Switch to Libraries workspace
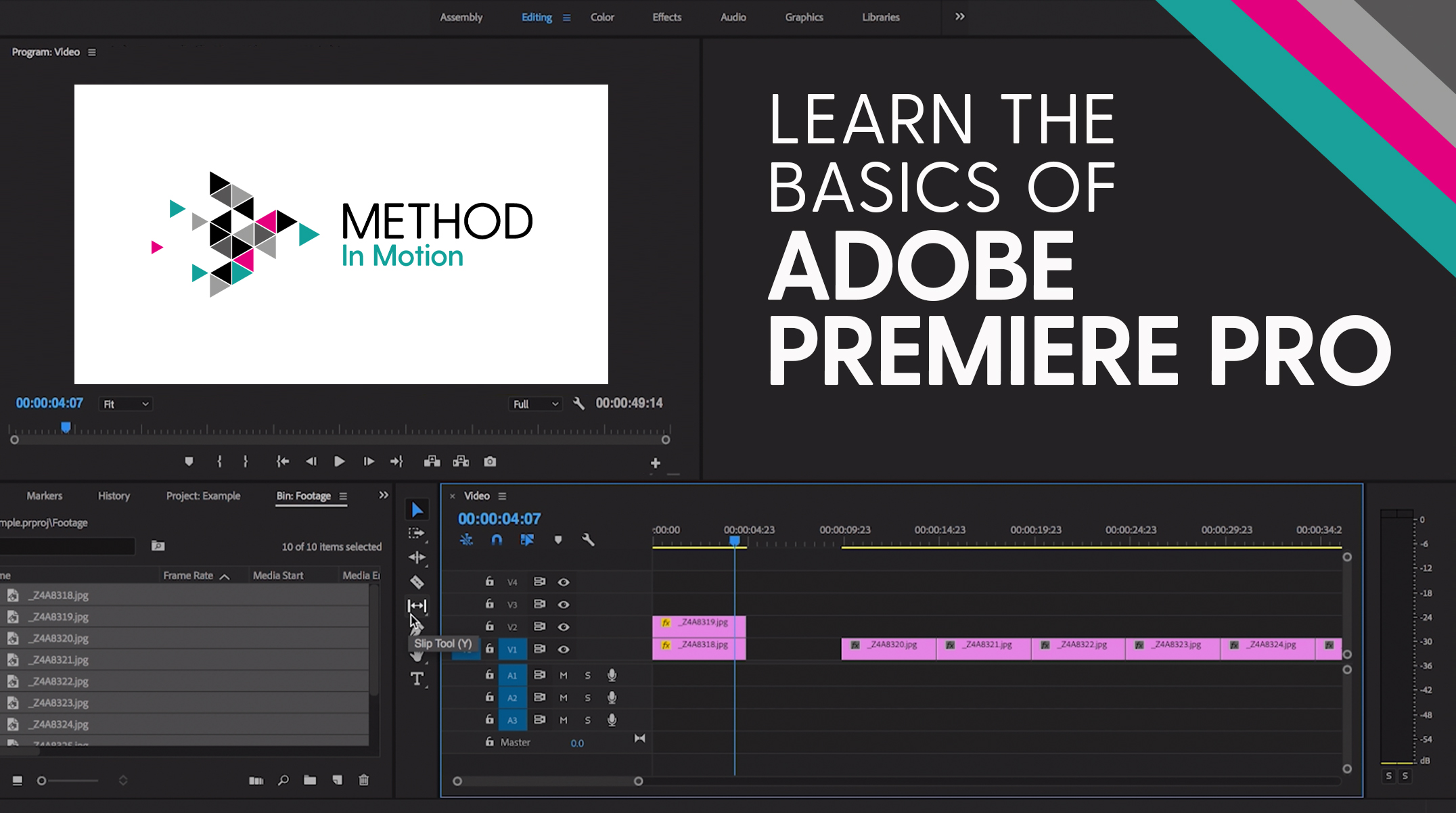Screen dimensions: 1456x813 click(x=881, y=17)
